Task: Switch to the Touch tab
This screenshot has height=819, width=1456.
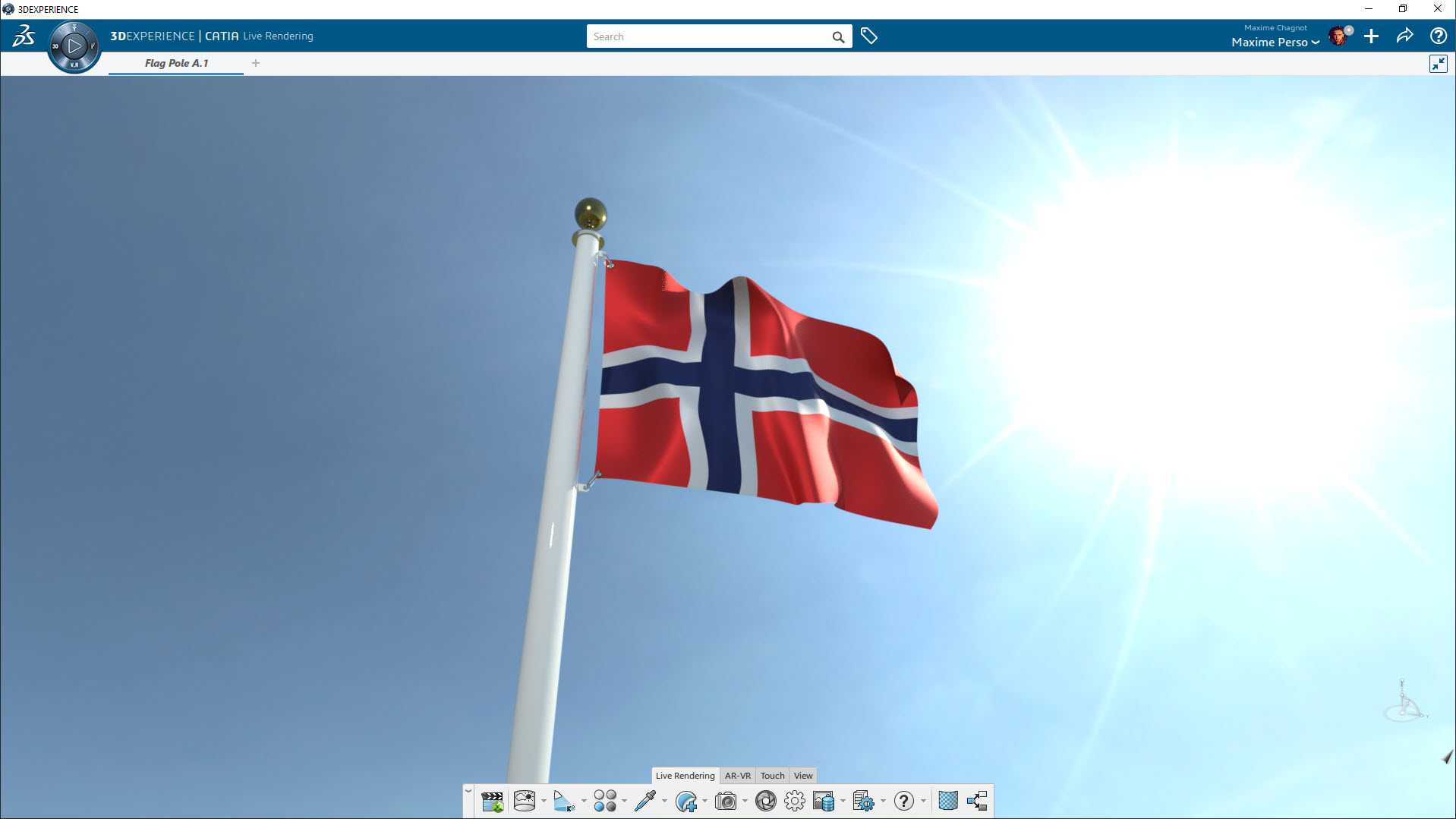Action: tap(773, 776)
